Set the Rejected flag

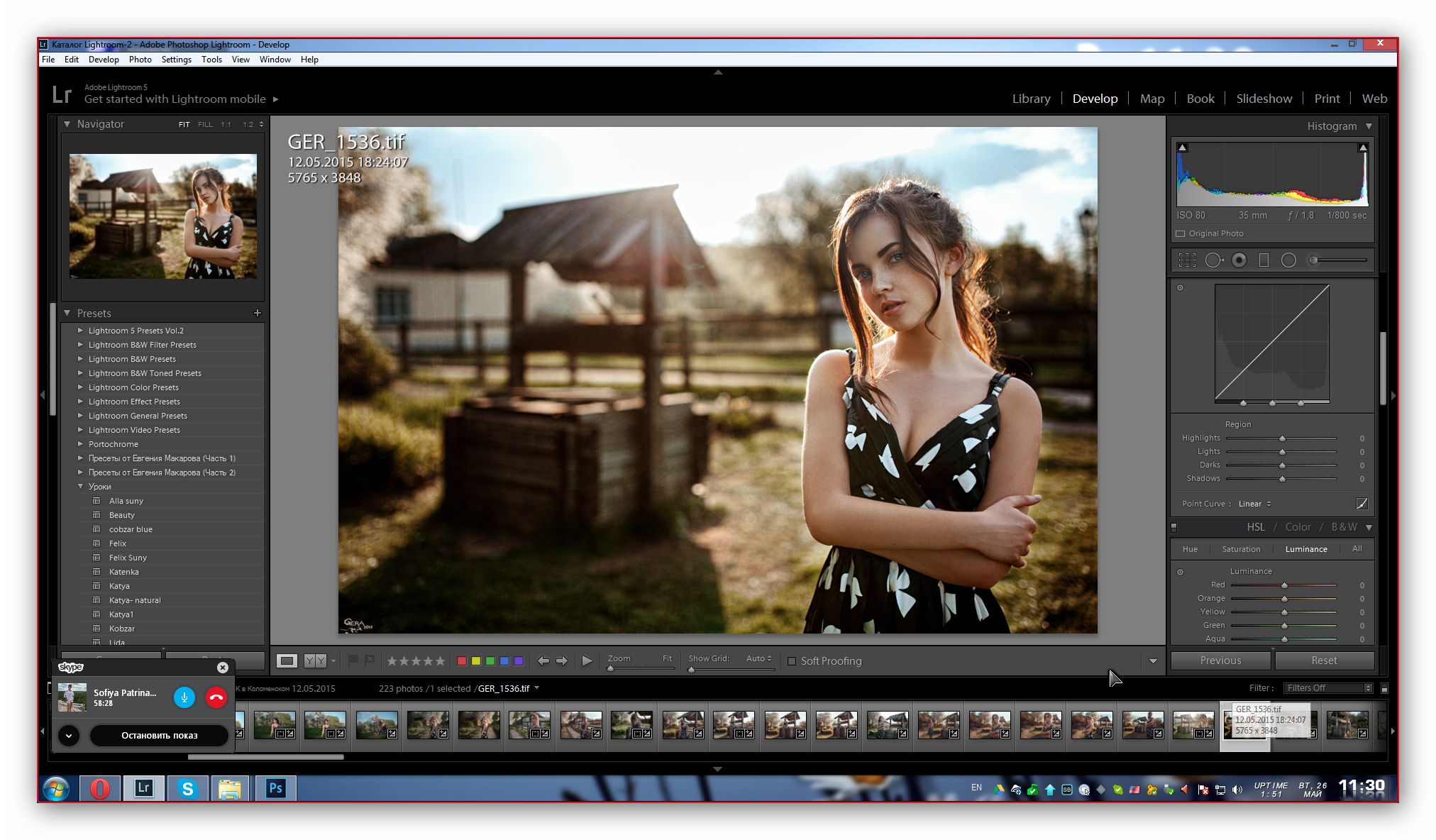(x=369, y=661)
